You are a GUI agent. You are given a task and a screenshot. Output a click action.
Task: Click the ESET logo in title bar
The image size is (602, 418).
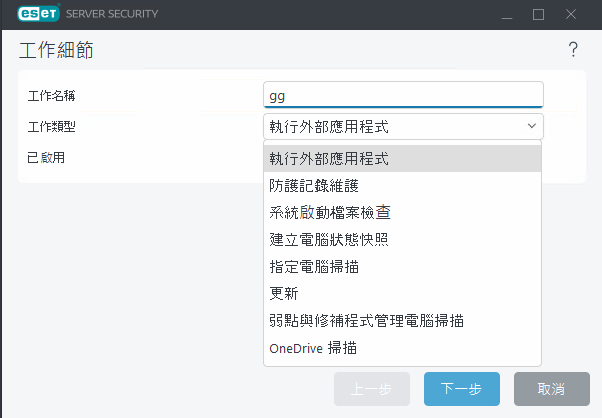(35, 15)
